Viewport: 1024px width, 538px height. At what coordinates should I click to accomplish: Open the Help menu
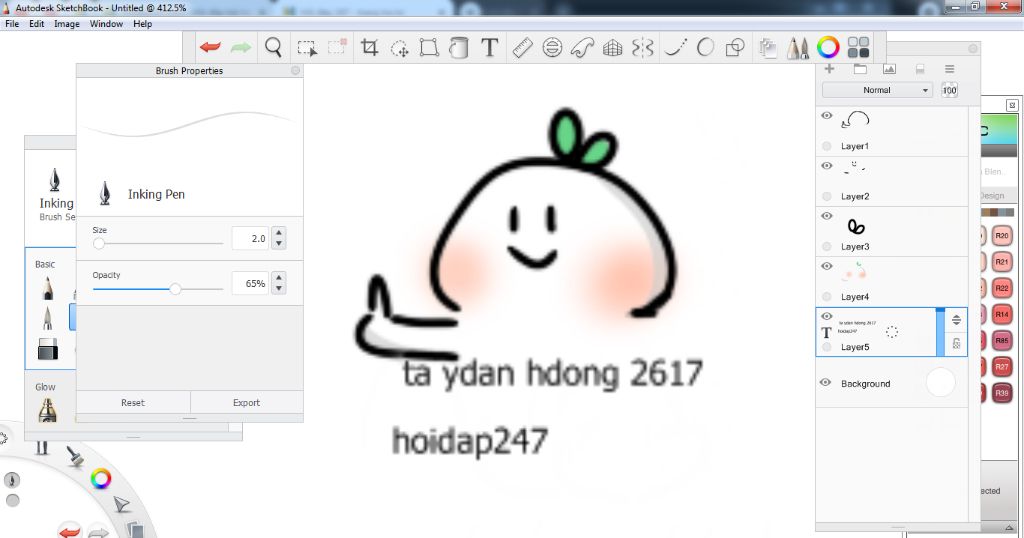pyautogui.click(x=142, y=24)
